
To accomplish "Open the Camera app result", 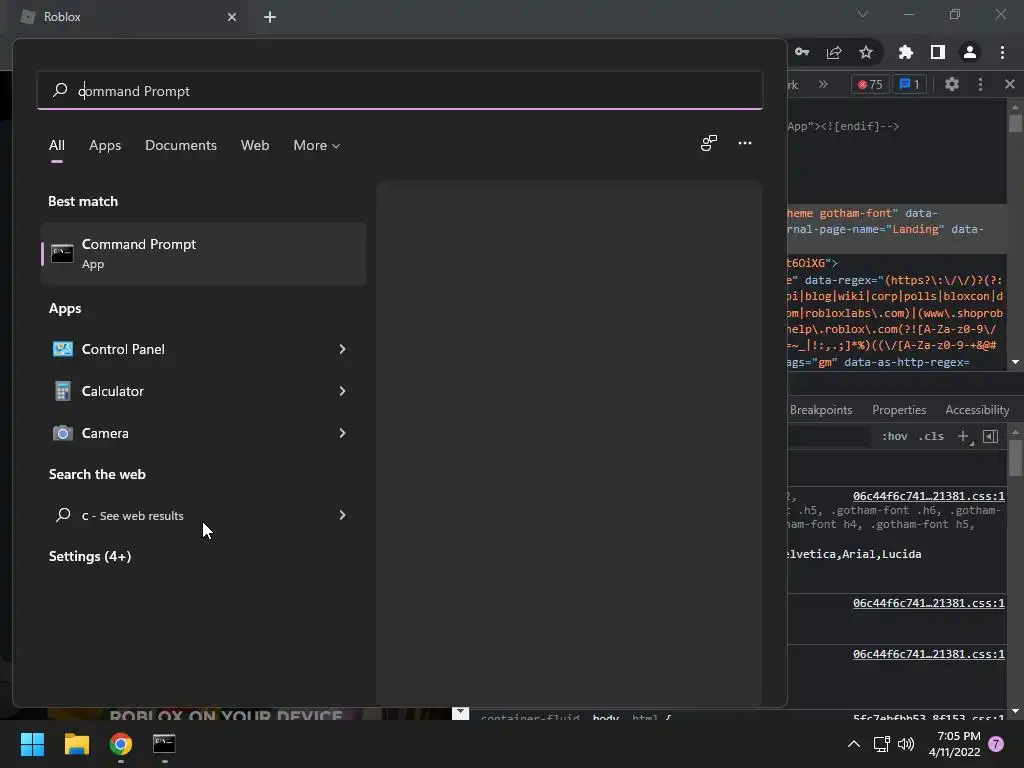I will (x=203, y=433).
